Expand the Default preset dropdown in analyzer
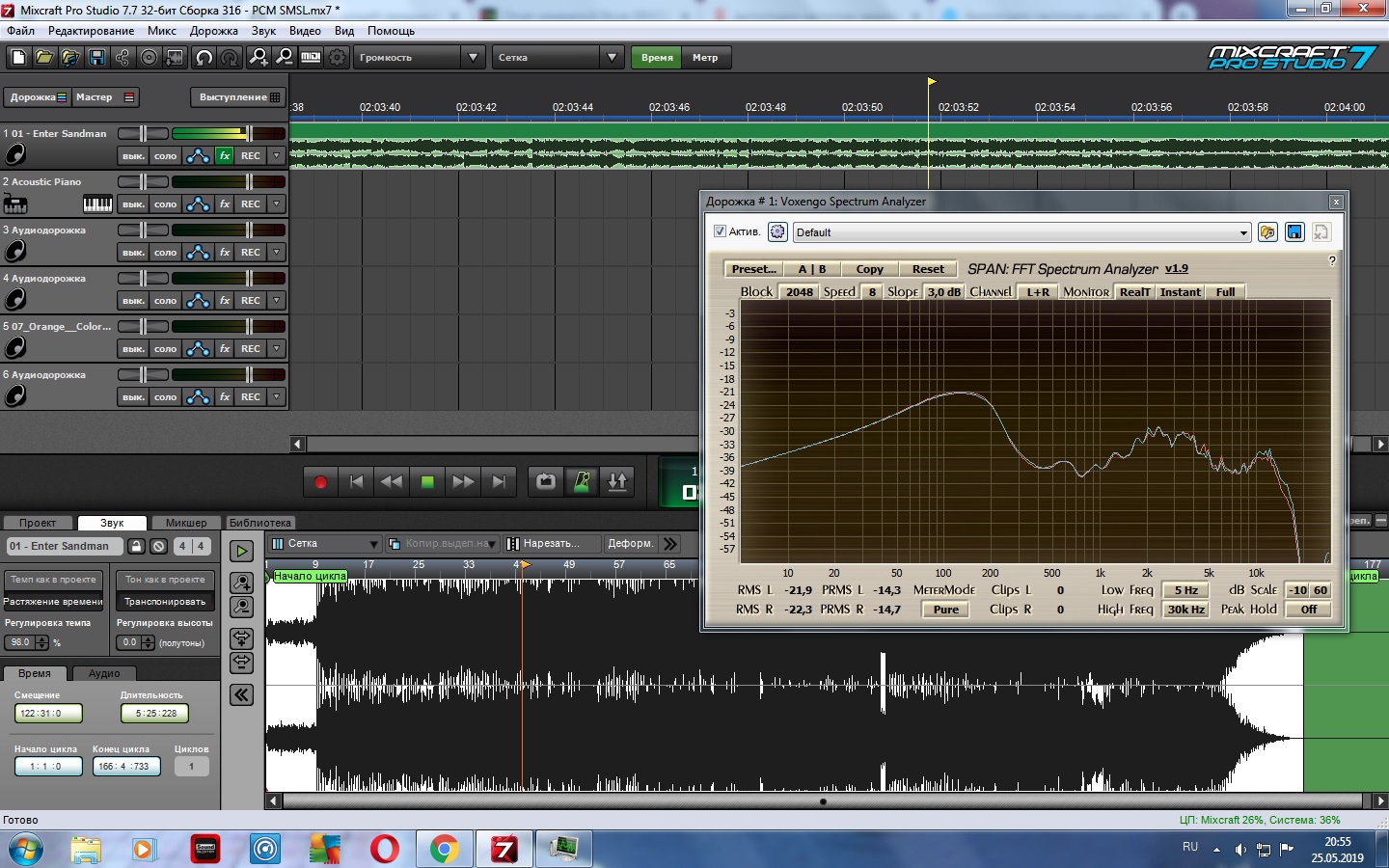The image size is (1389, 868). tap(1243, 232)
